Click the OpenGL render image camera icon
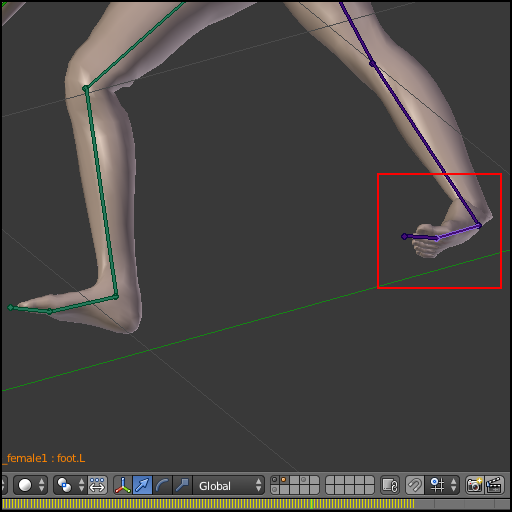The height and width of the screenshot is (512, 512). [x=474, y=485]
